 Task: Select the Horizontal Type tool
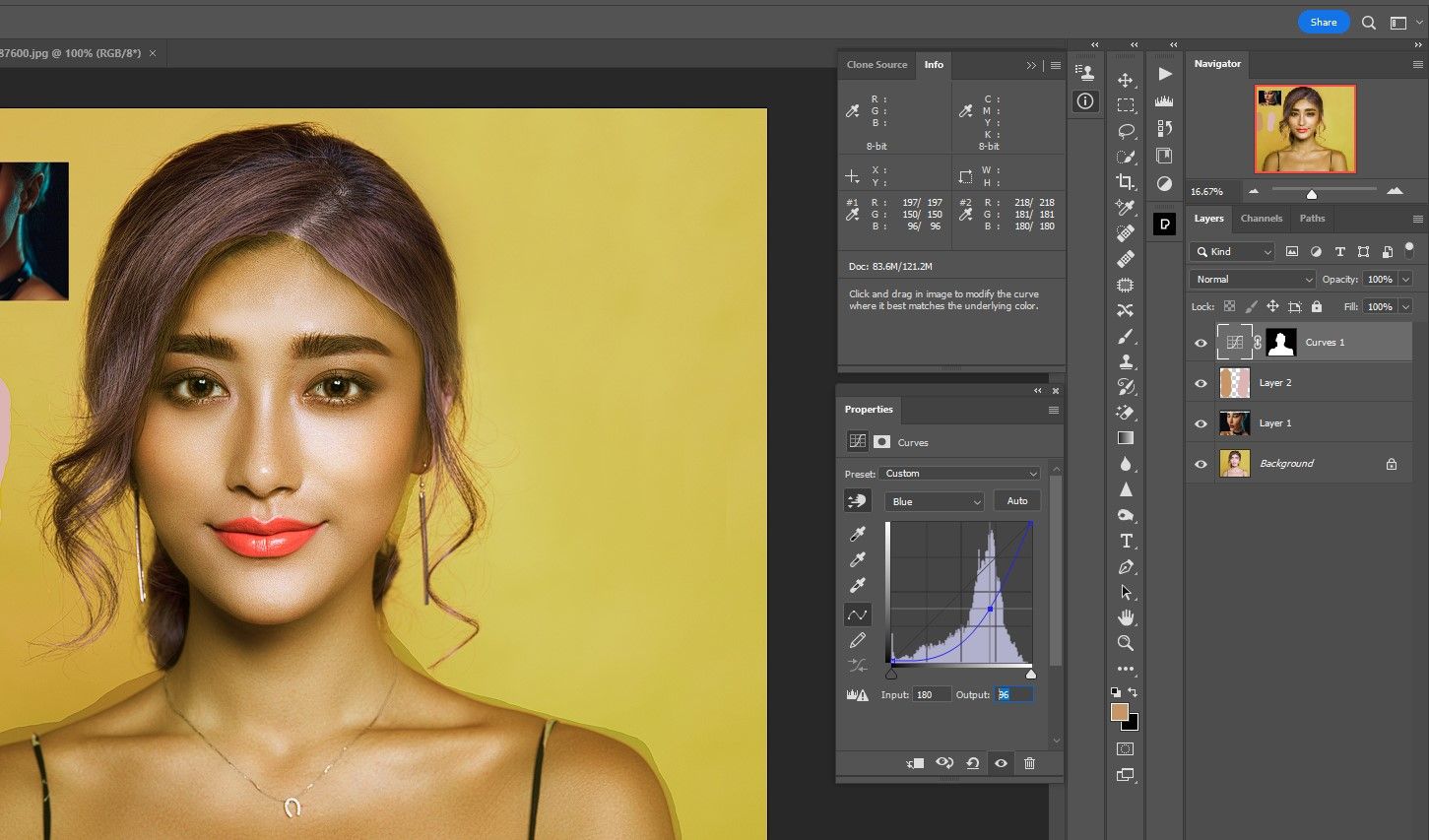[x=1126, y=541]
